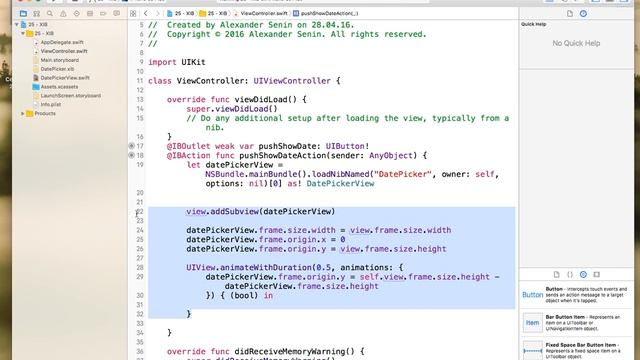Screen dimensions: 640x360
Task: Click 'super.viewDidLoad()' line
Action: click(x=232, y=109)
